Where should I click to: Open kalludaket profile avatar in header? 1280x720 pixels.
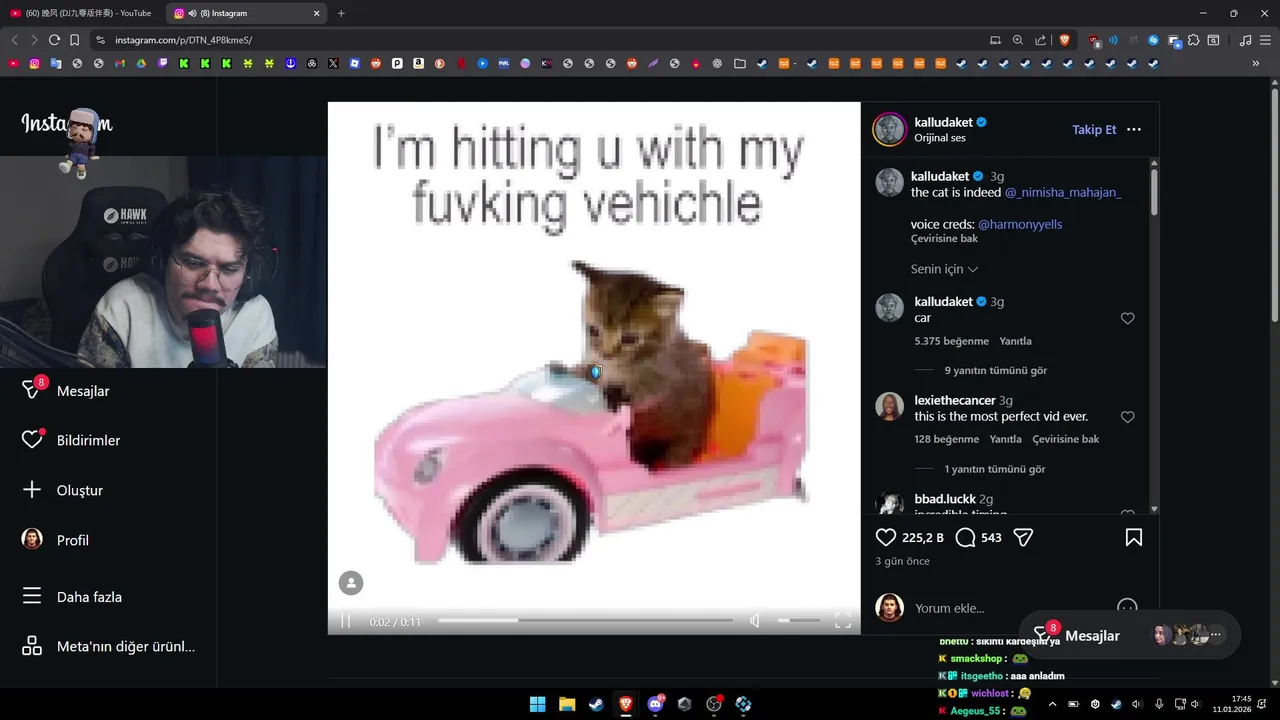tap(889, 130)
